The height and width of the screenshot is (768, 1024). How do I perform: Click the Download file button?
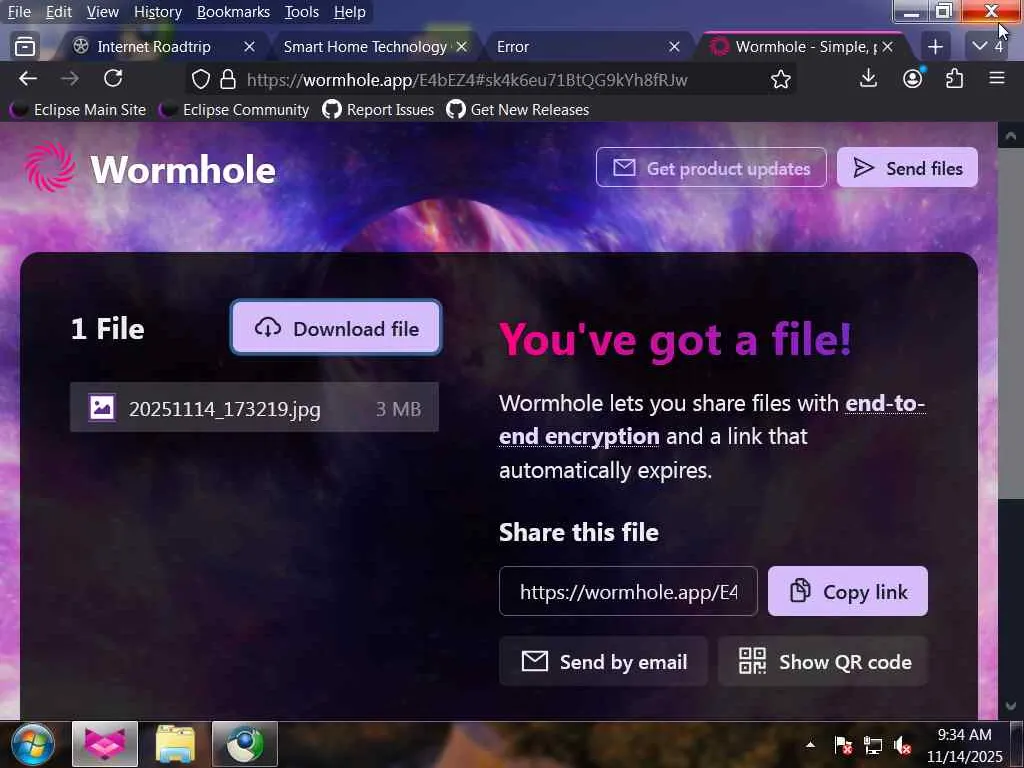(336, 328)
